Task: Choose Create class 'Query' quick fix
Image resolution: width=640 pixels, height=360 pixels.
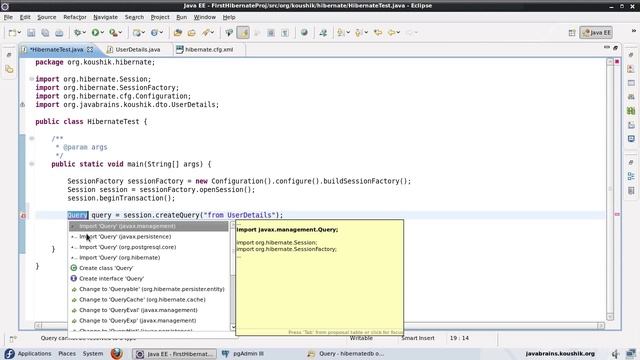Action: [x=148, y=268]
